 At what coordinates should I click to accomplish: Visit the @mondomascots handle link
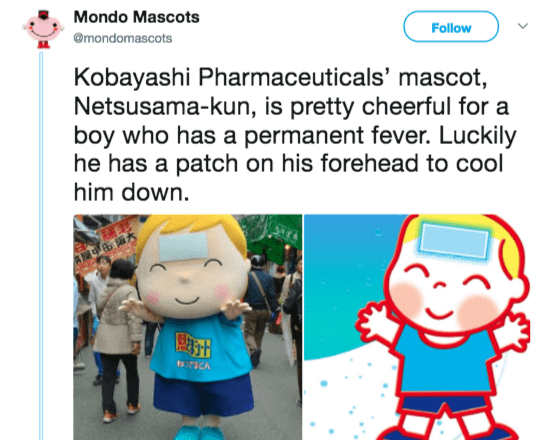(x=123, y=38)
